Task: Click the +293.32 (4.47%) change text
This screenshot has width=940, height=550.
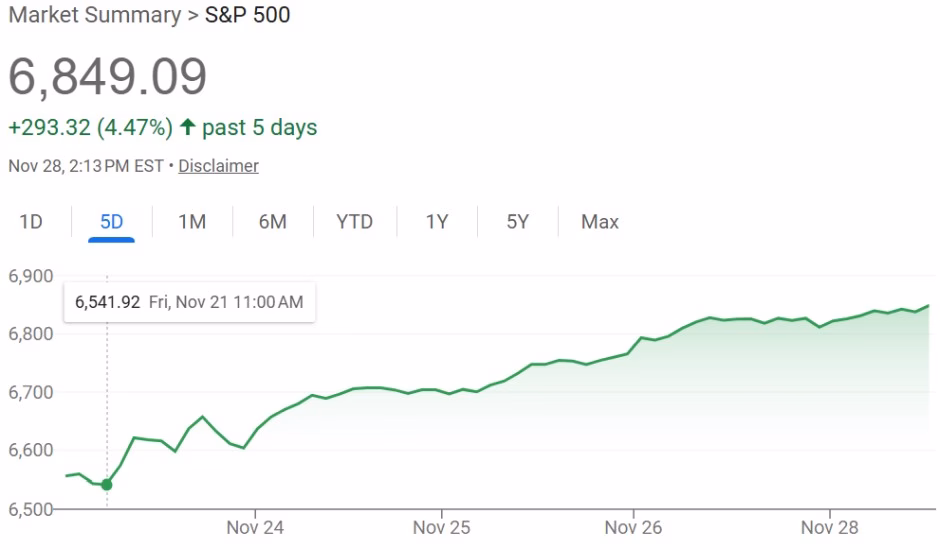Action: click(x=90, y=128)
